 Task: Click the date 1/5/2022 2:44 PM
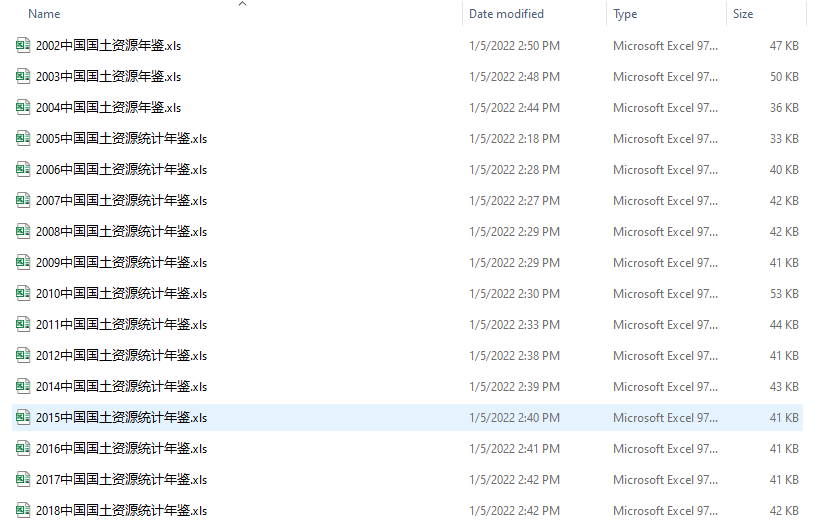point(515,107)
